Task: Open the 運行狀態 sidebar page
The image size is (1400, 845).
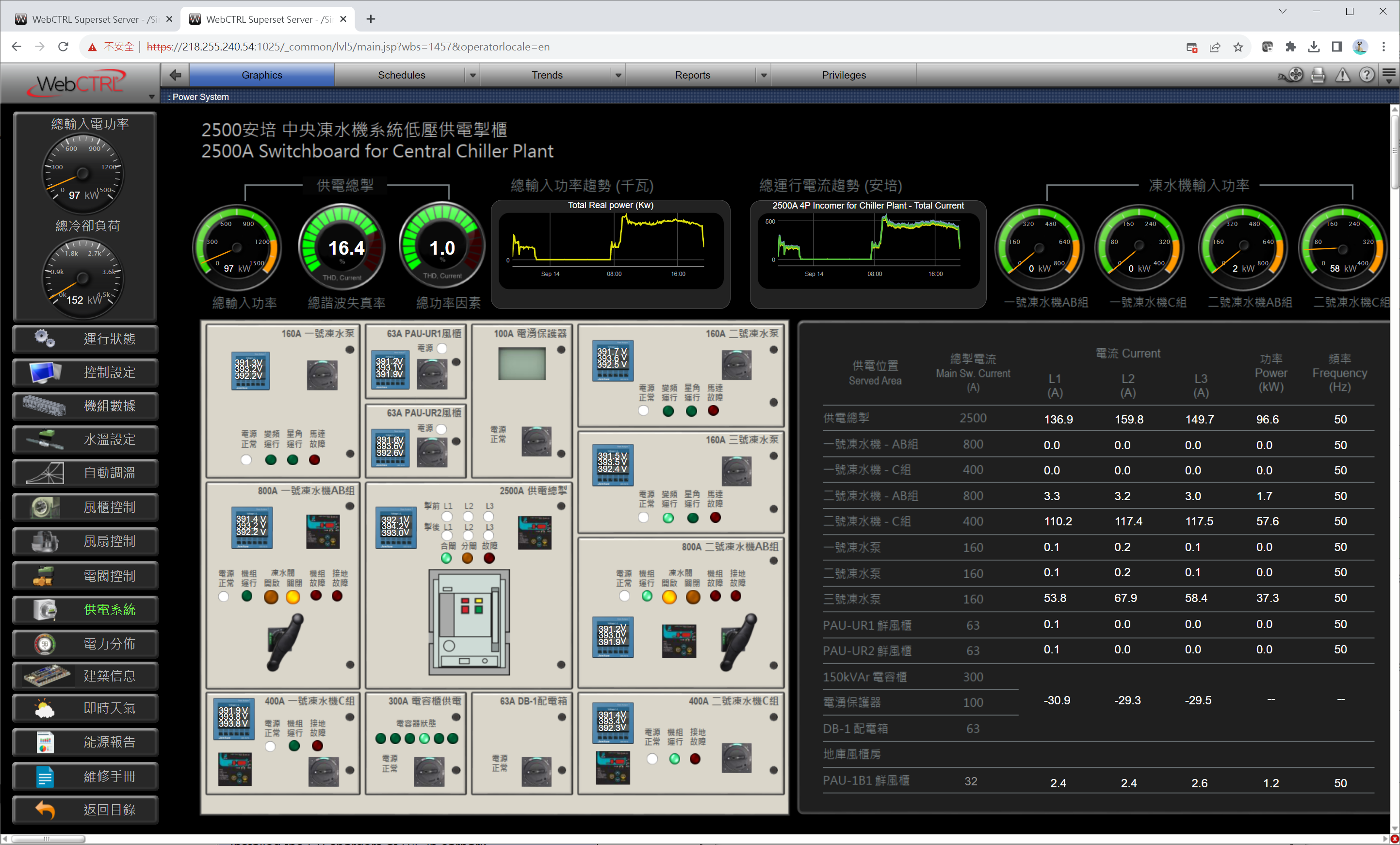Action: click(x=85, y=339)
